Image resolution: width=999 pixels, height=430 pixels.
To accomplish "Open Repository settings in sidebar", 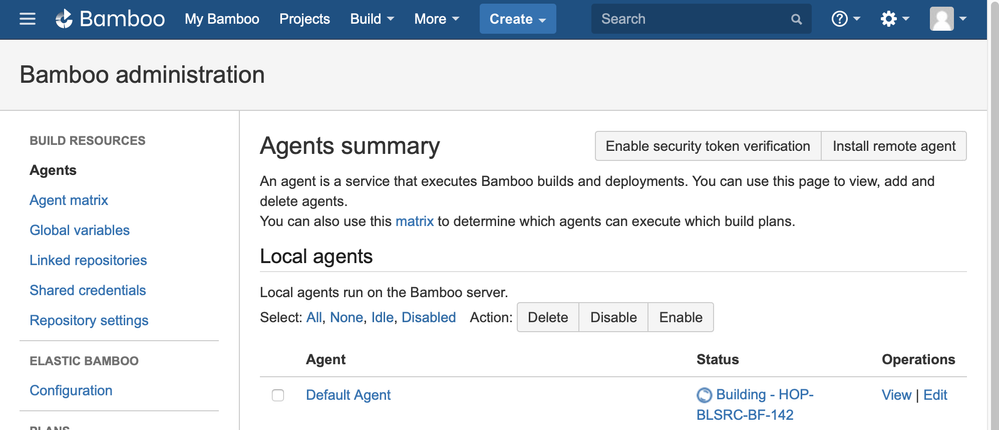I will pos(89,320).
